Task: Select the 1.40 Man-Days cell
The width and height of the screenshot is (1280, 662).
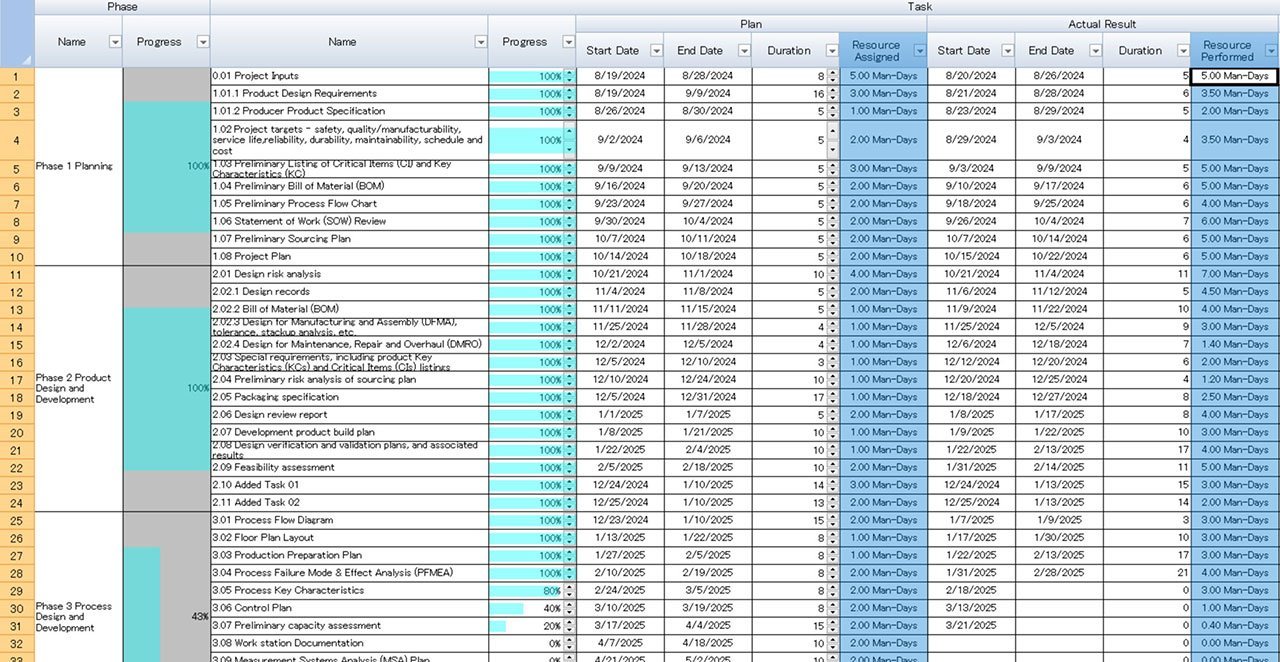Action: click(x=1234, y=344)
